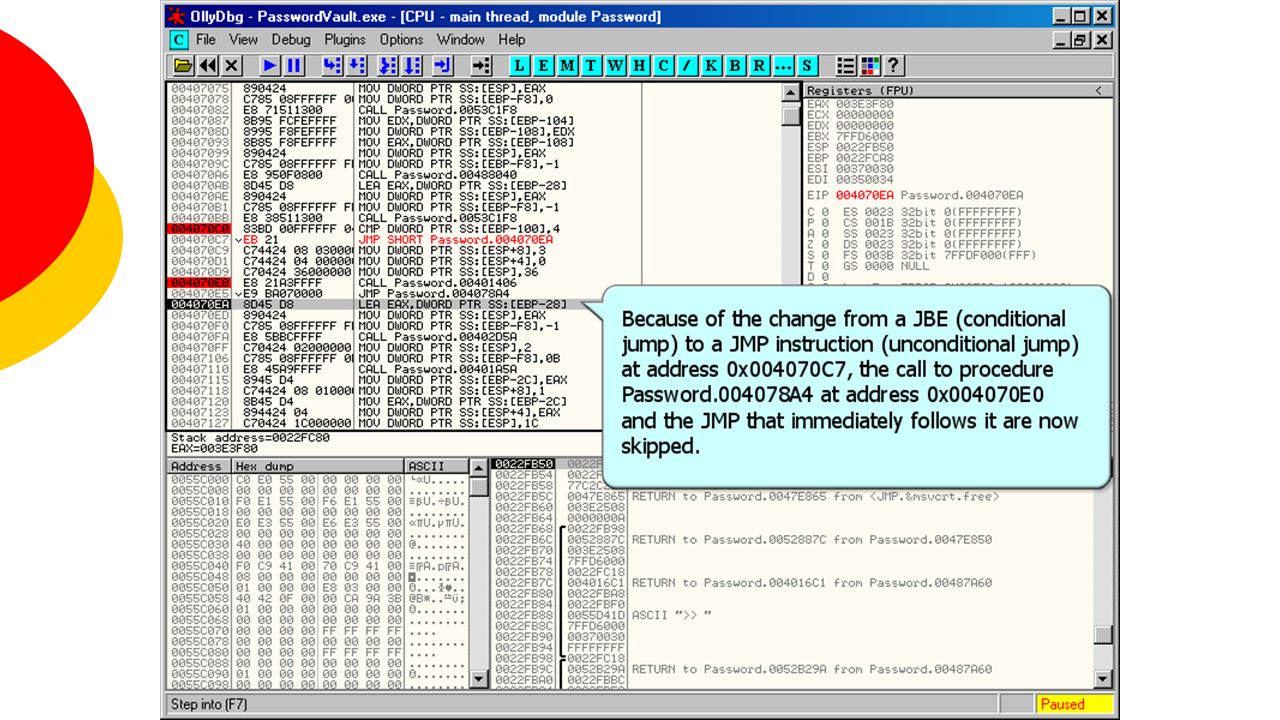The height and width of the screenshot is (720, 1280).
Task: Show Breakpoints with B button
Action: click(736, 65)
